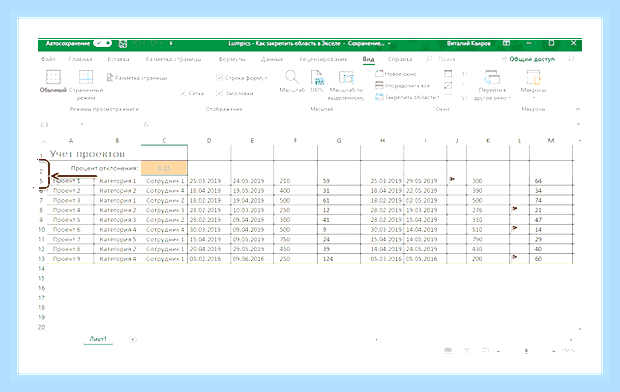This screenshot has height=392, width=620.
Task: Switch to Данные tab
Action: (x=272, y=59)
